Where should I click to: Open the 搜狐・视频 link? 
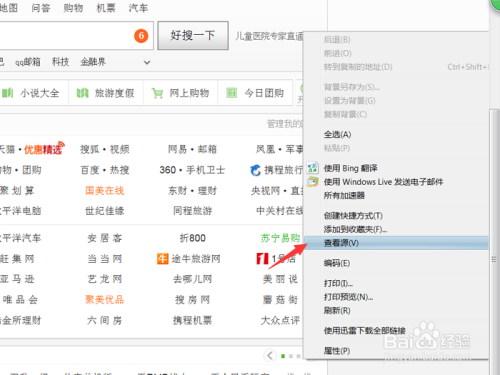(x=105, y=149)
